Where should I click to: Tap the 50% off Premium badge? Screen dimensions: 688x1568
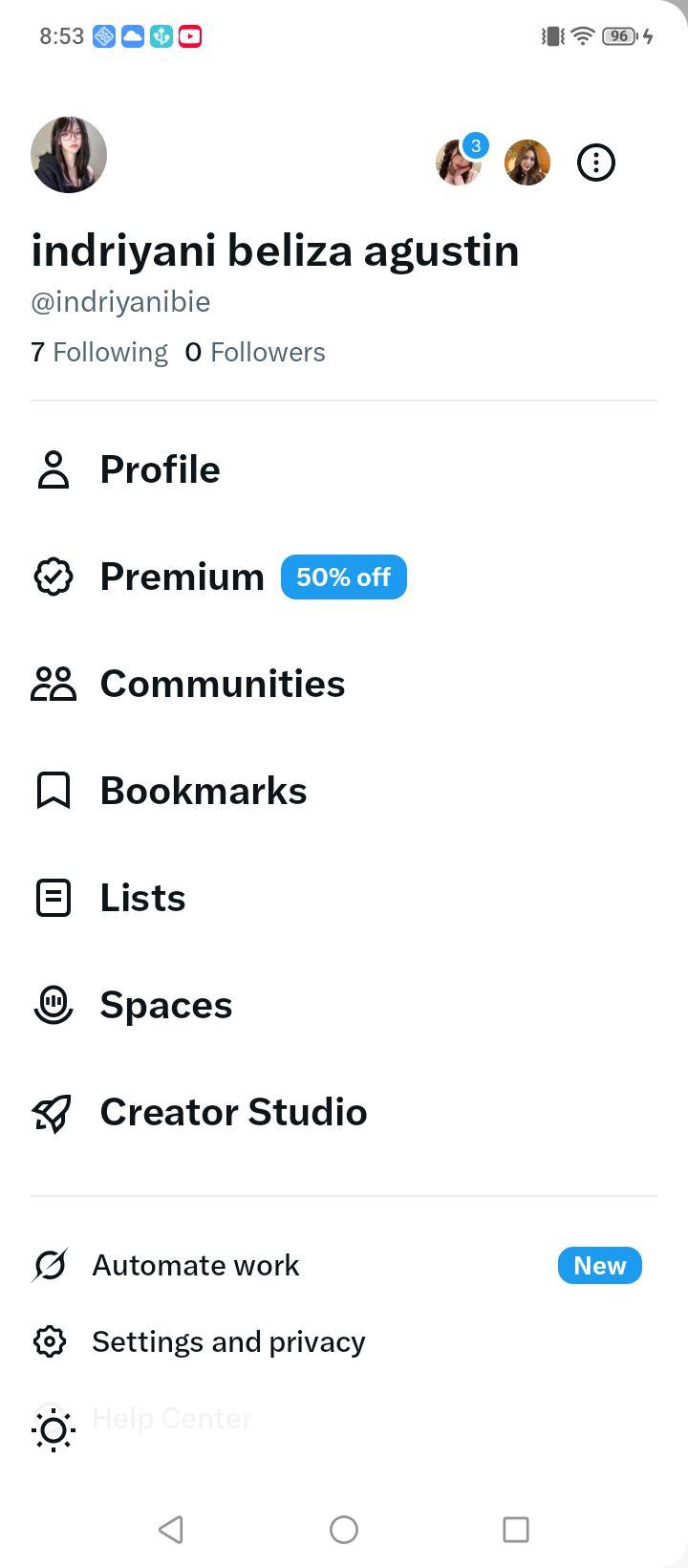tap(344, 577)
